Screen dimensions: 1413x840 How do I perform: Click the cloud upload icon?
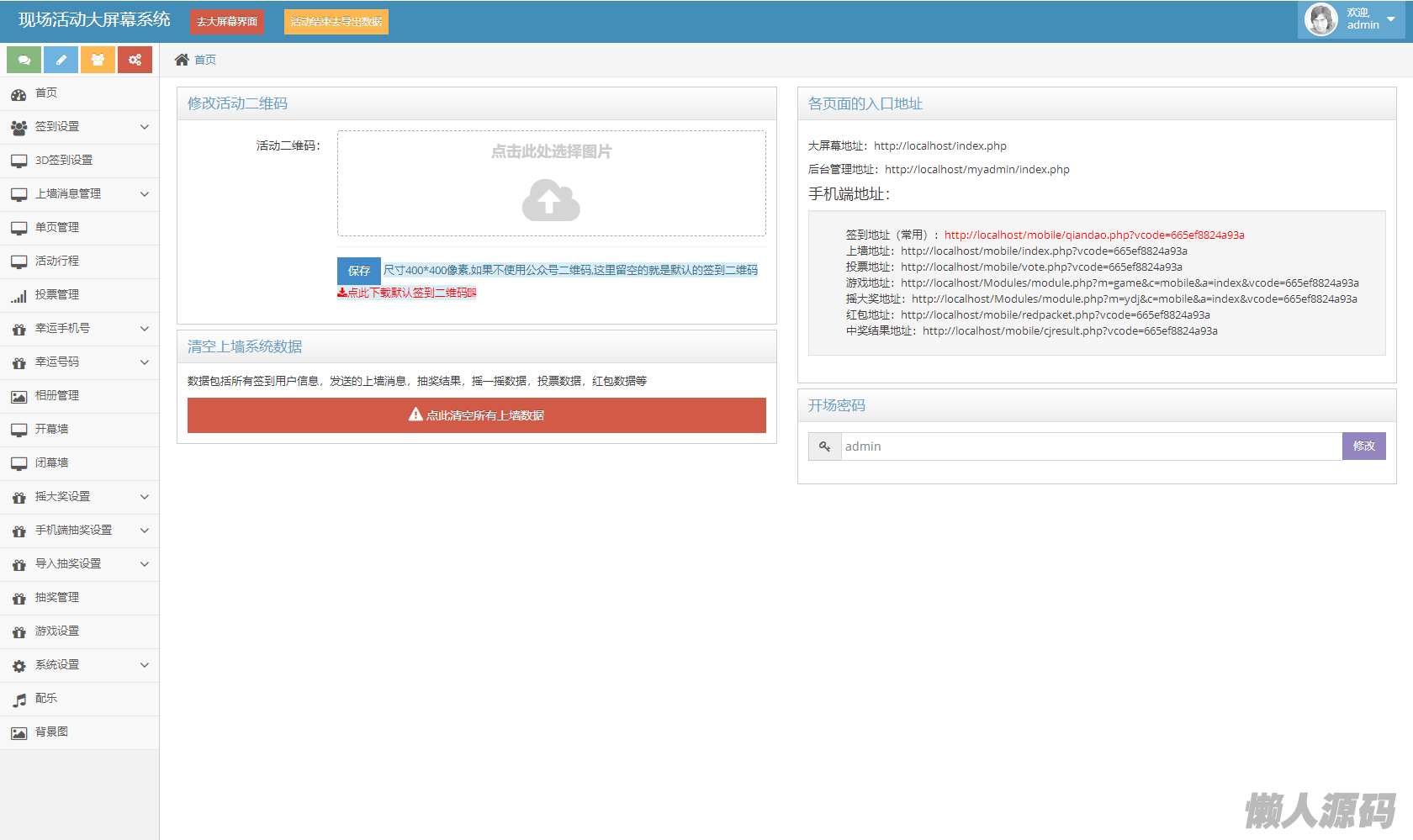(551, 200)
